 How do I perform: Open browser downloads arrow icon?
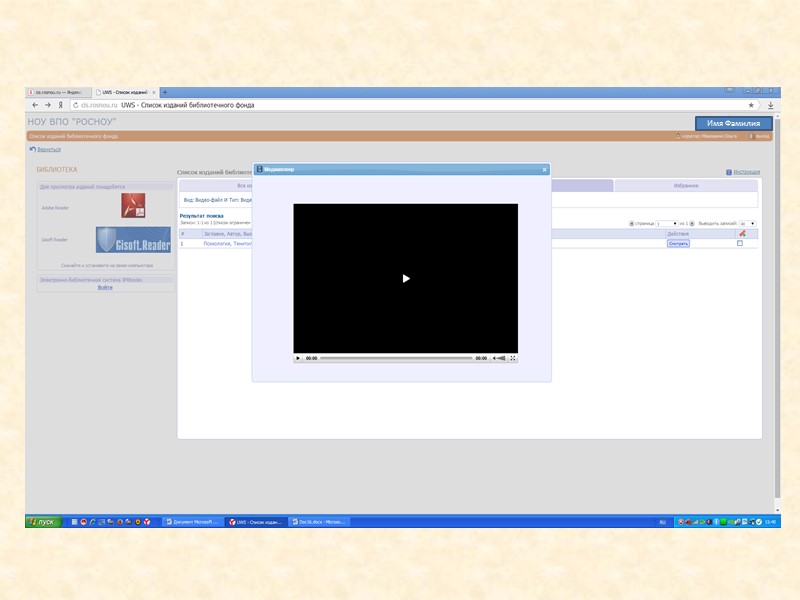(x=770, y=105)
